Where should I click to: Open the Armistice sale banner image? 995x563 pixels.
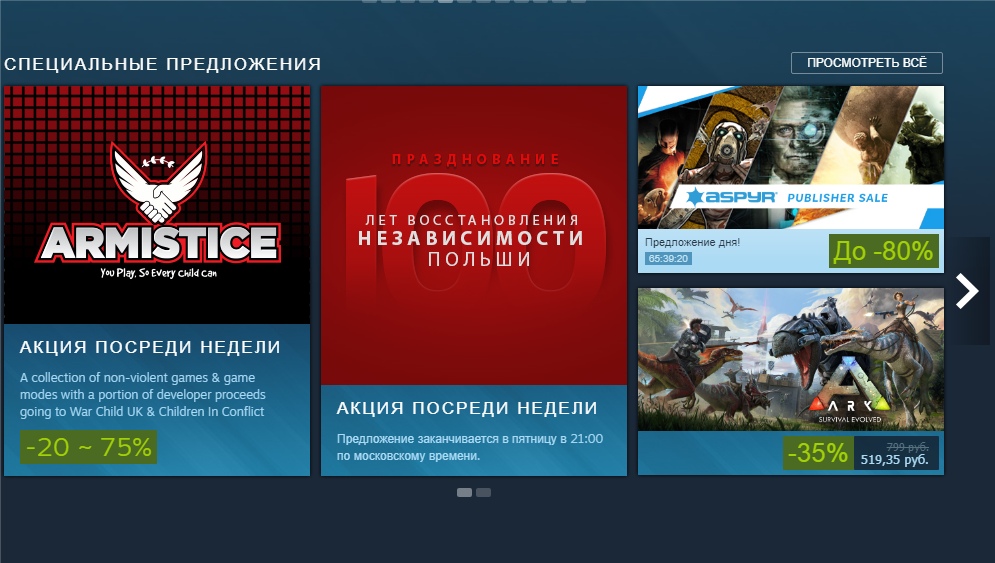coord(157,205)
